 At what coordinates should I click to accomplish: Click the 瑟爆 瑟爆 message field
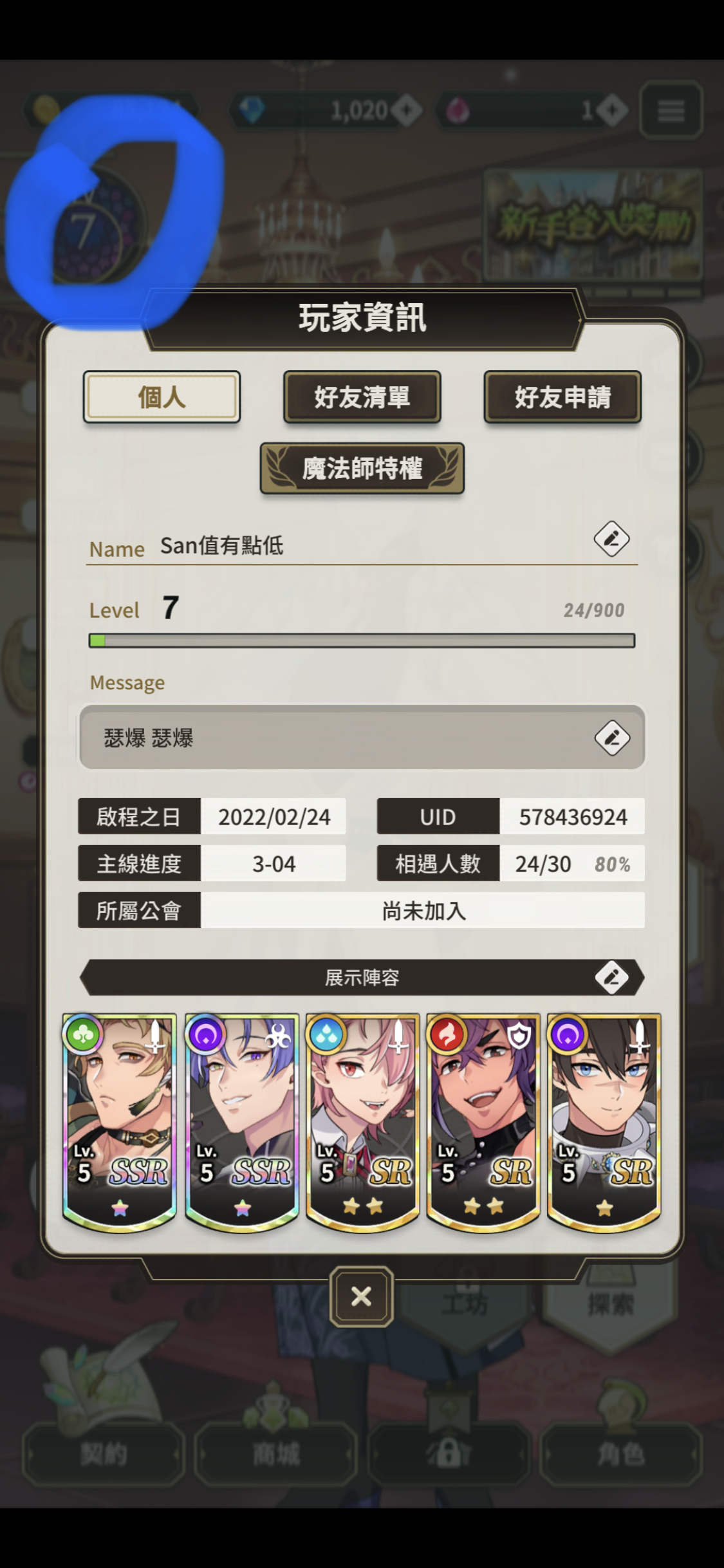tap(362, 738)
